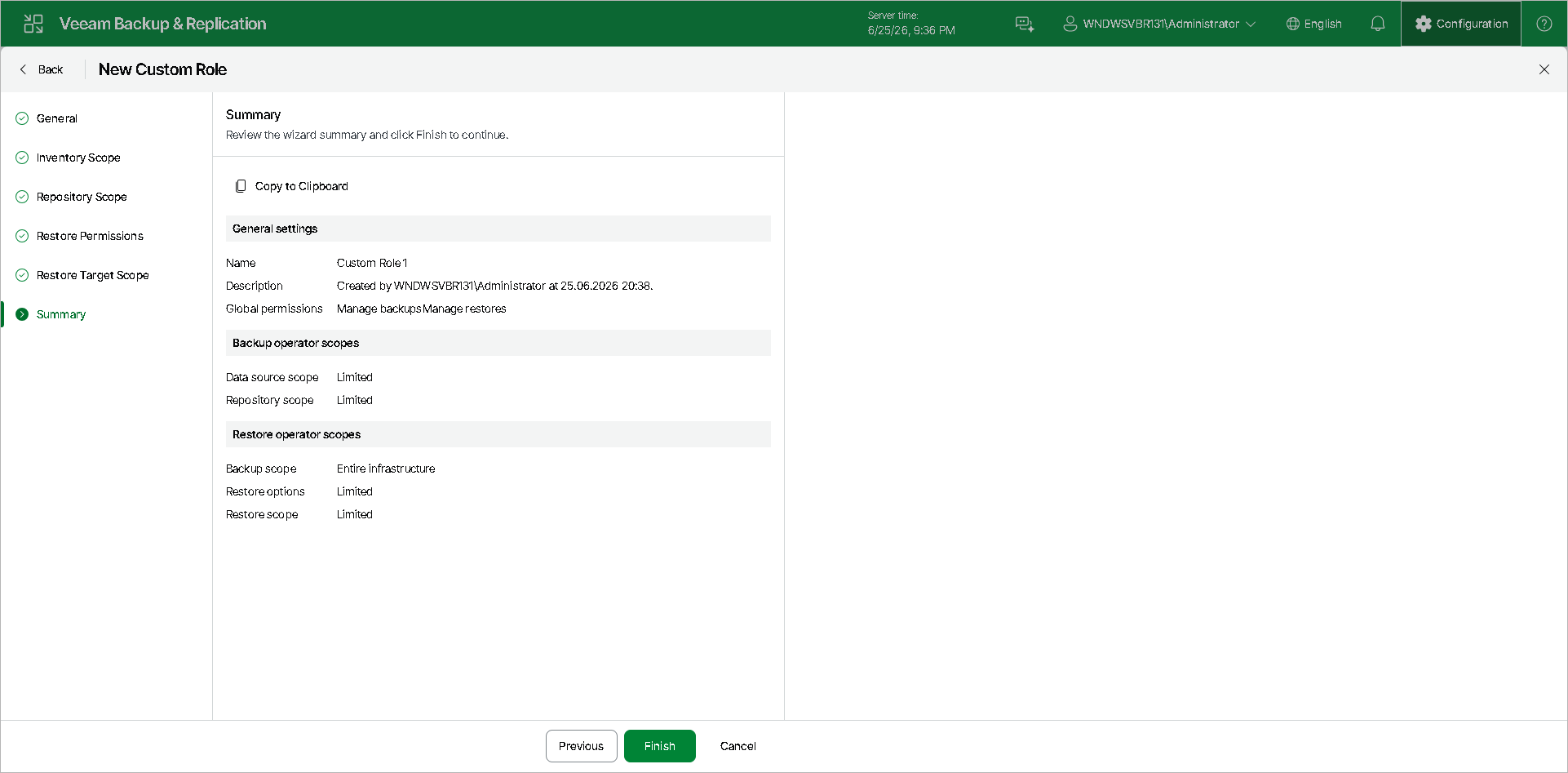Go to the General wizard step
1568x773 pixels.
click(x=57, y=118)
